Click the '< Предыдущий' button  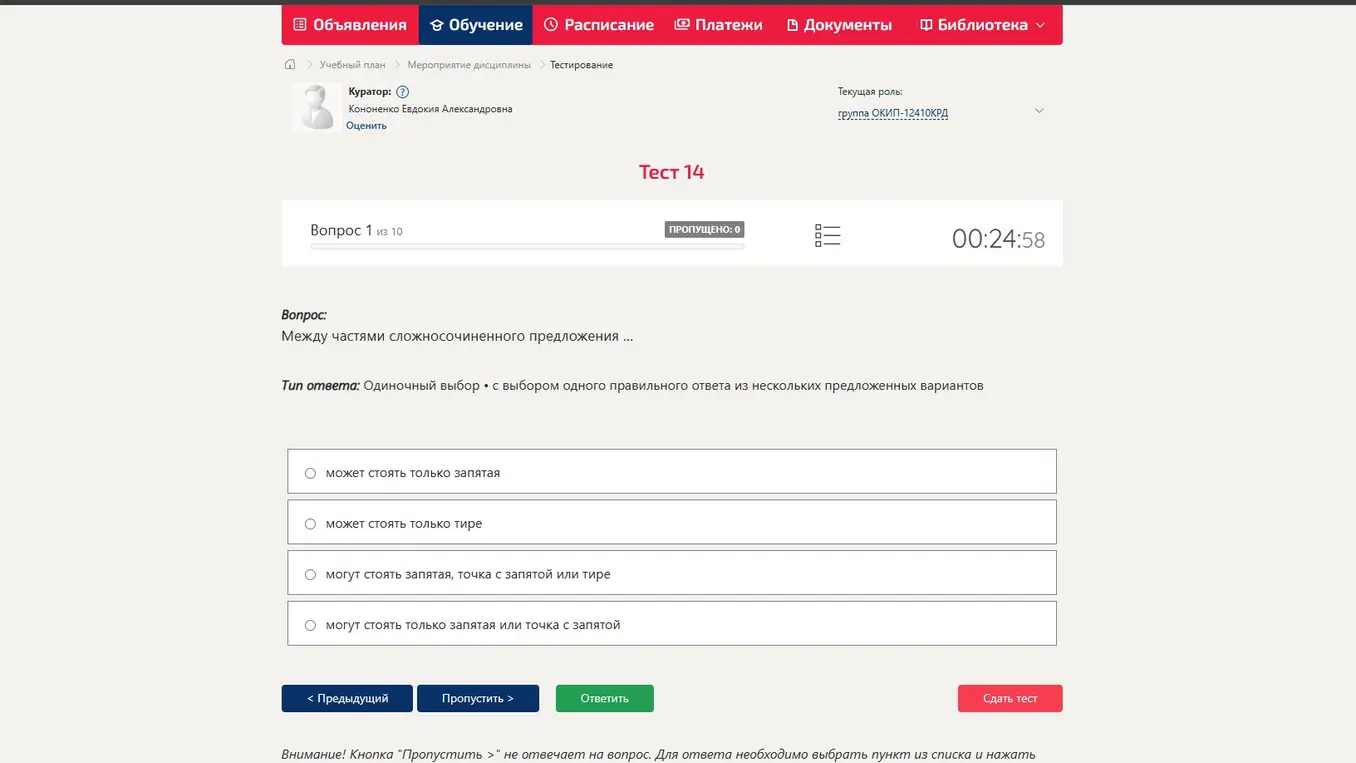[347, 698]
